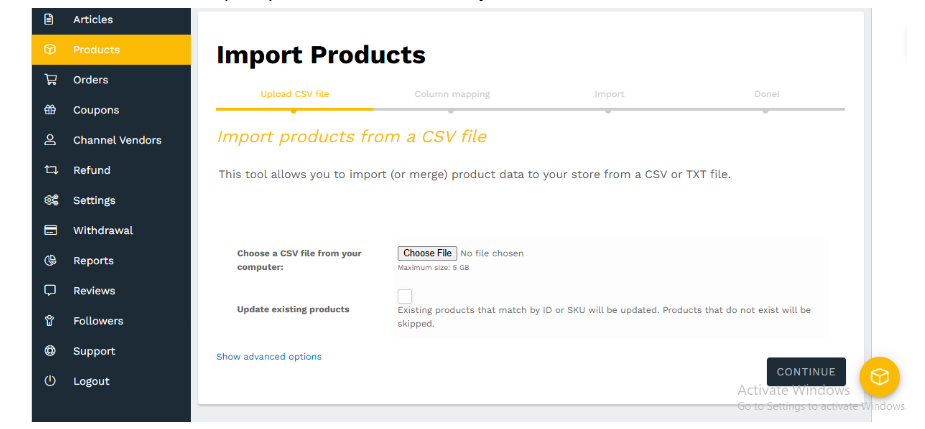
Task: Enable the Update existing products checkbox
Action: (x=405, y=296)
